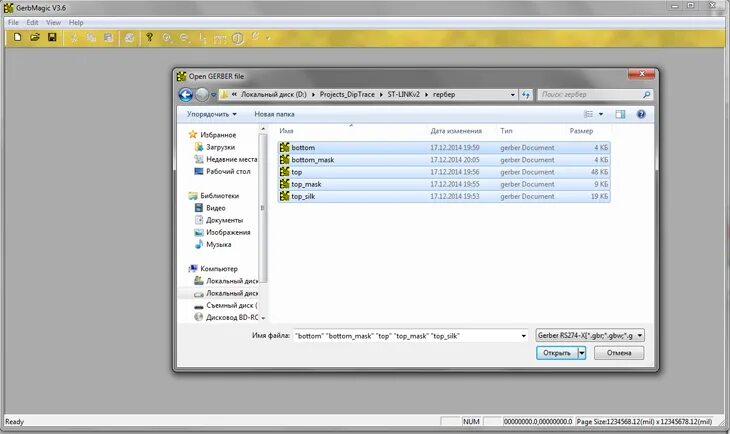Open dialog help blue question icon
The height and width of the screenshot is (434, 730).
click(641, 114)
